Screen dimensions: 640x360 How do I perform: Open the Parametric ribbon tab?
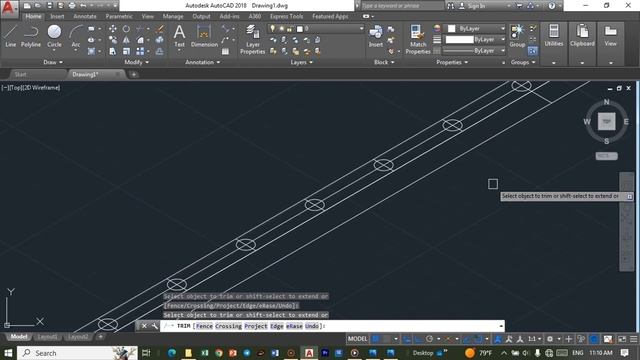coord(119,16)
